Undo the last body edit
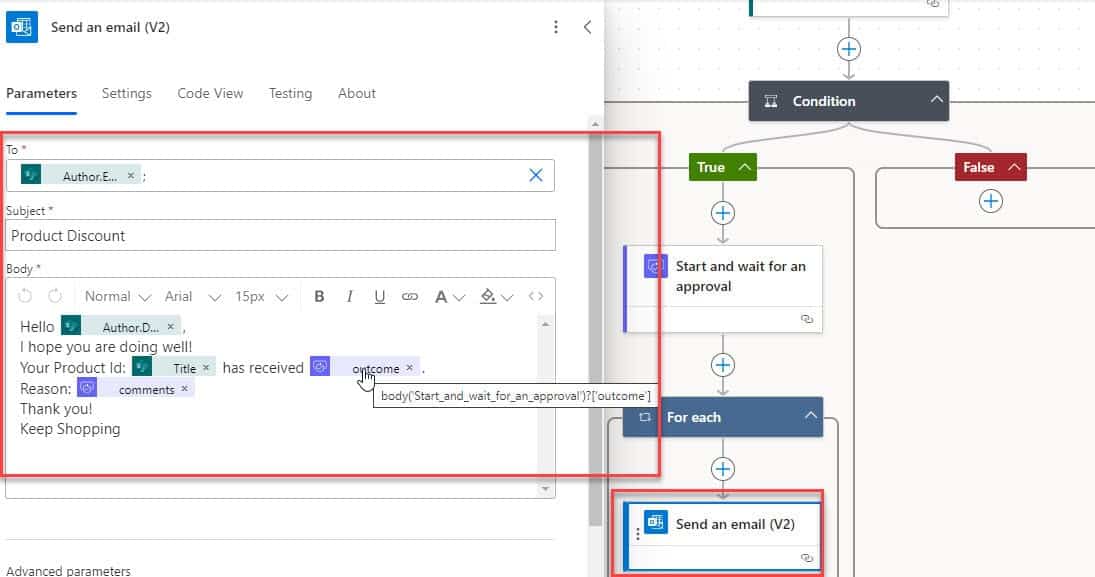 [x=25, y=296]
